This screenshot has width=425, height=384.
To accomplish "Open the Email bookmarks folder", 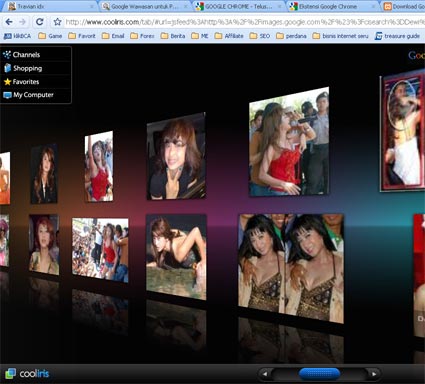I will click(113, 36).
